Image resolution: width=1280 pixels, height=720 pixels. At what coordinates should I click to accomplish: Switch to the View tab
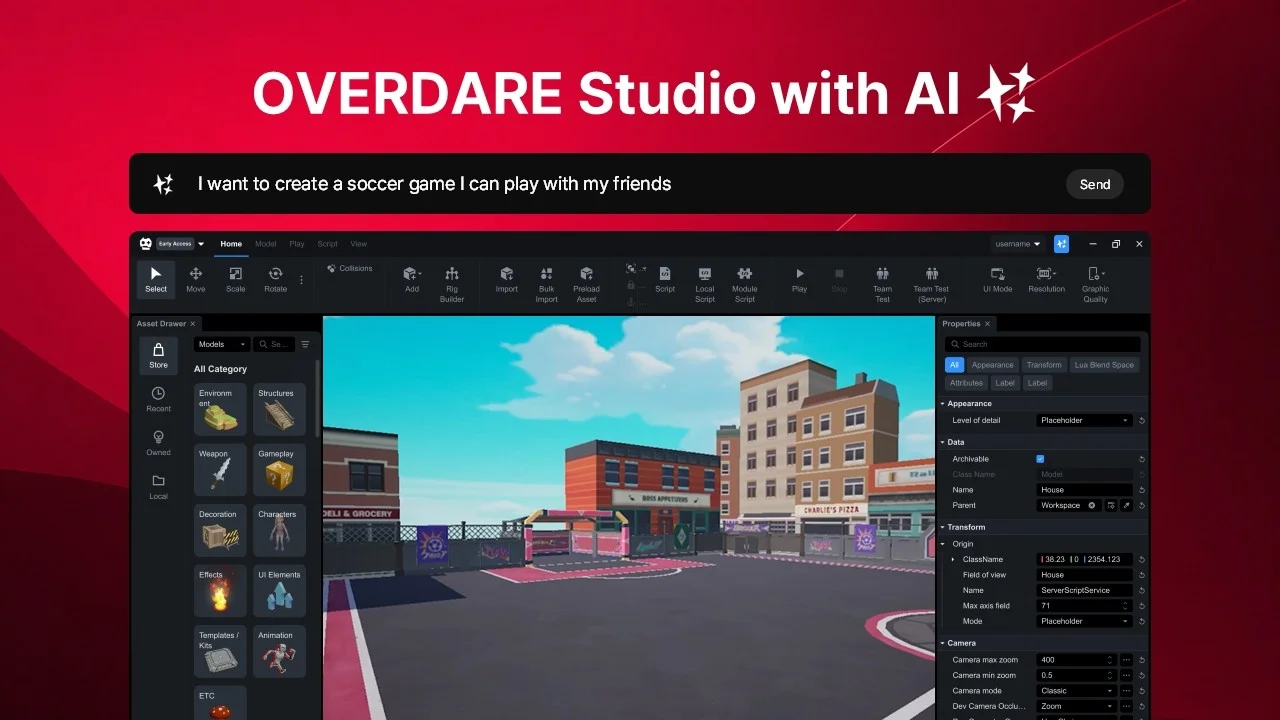358,244
